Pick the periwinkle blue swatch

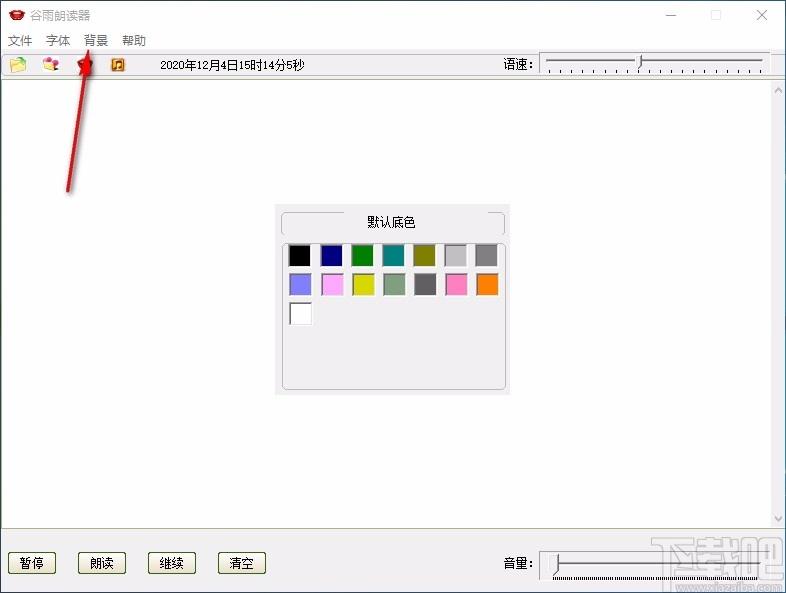[300, 284]
